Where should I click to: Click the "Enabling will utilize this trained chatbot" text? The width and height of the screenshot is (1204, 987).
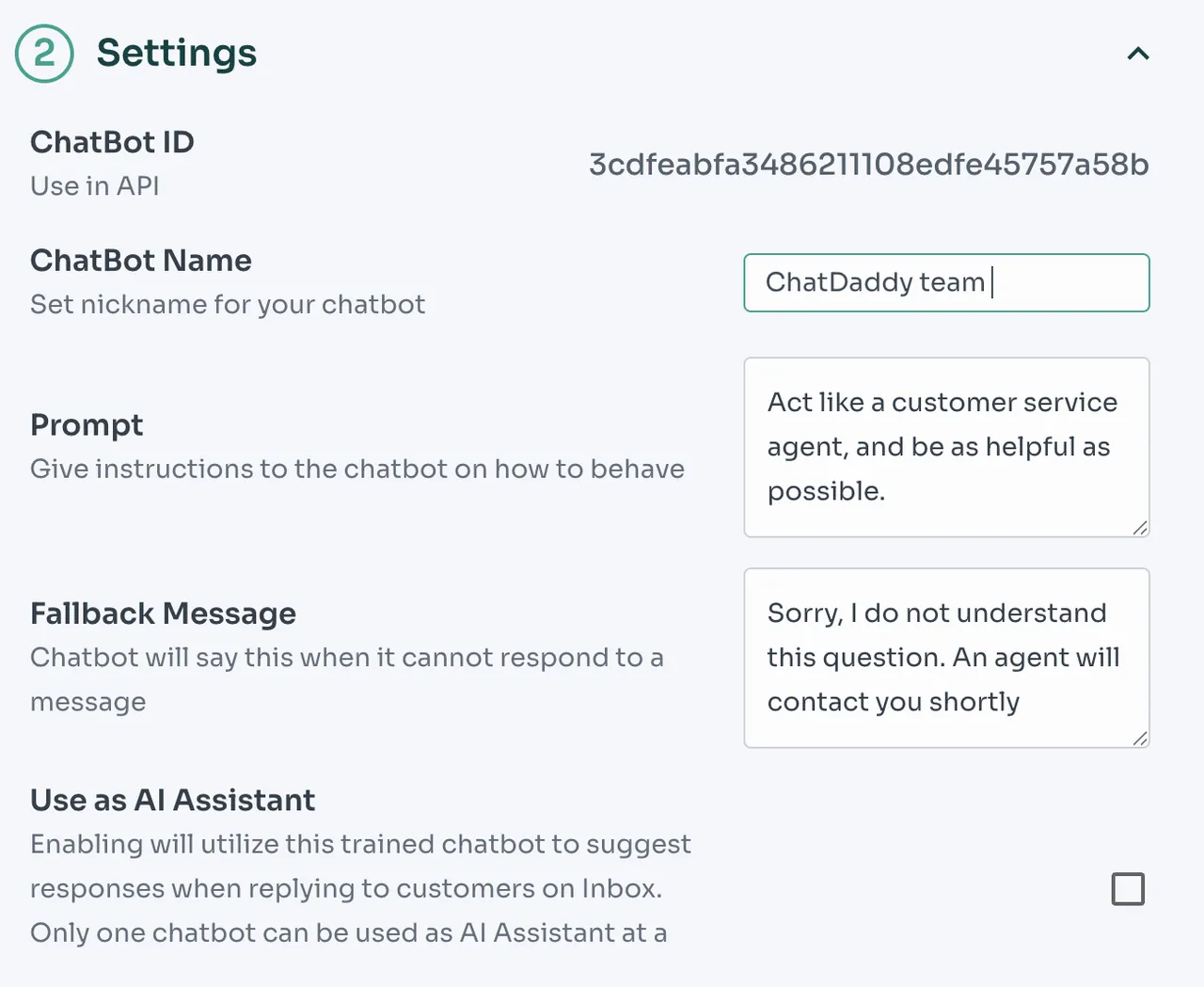tap(360, 844)
